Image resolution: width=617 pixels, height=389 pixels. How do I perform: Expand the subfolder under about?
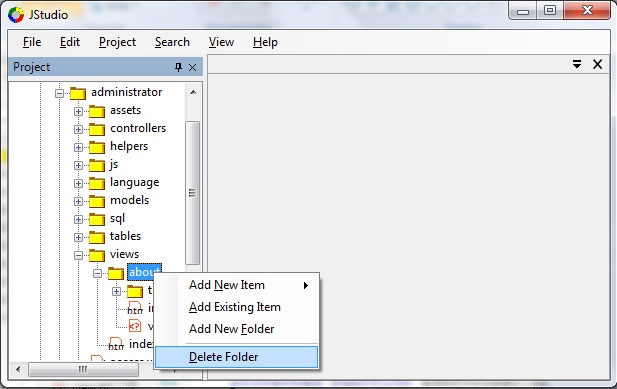pos(116,291)
